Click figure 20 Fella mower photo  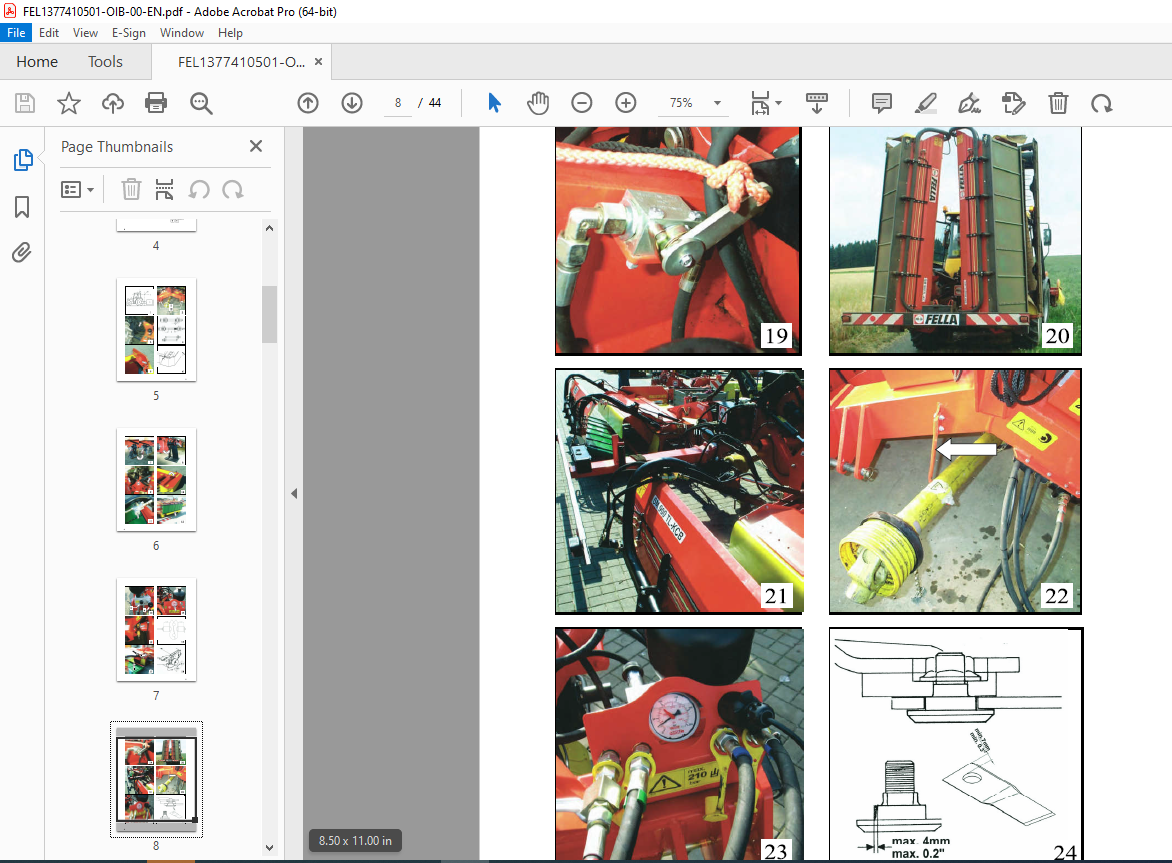[x=955, y=241]
